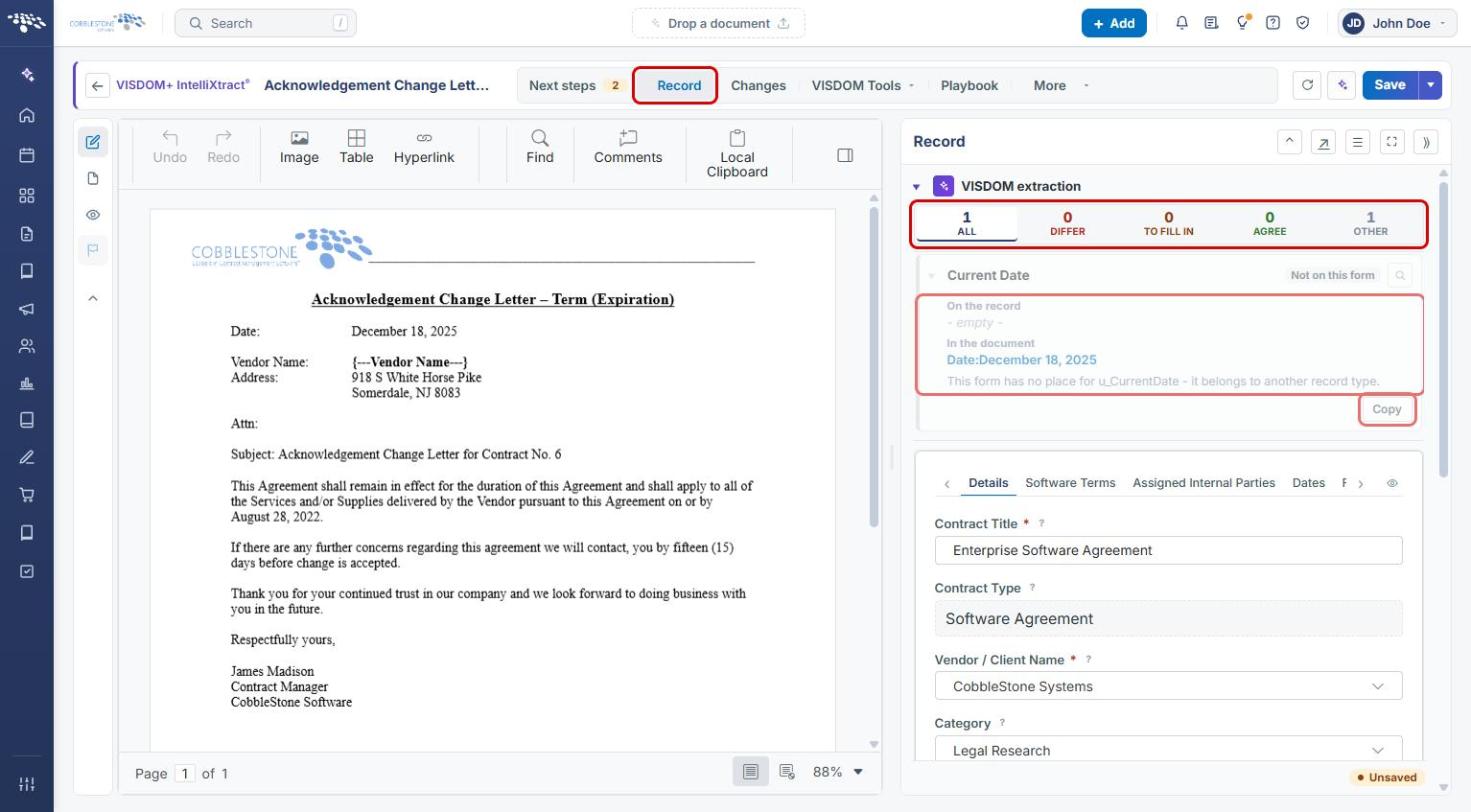Toggle the eye view icon in the document rail
Screen dimensions: 1471x812
(x=93, y=215)
